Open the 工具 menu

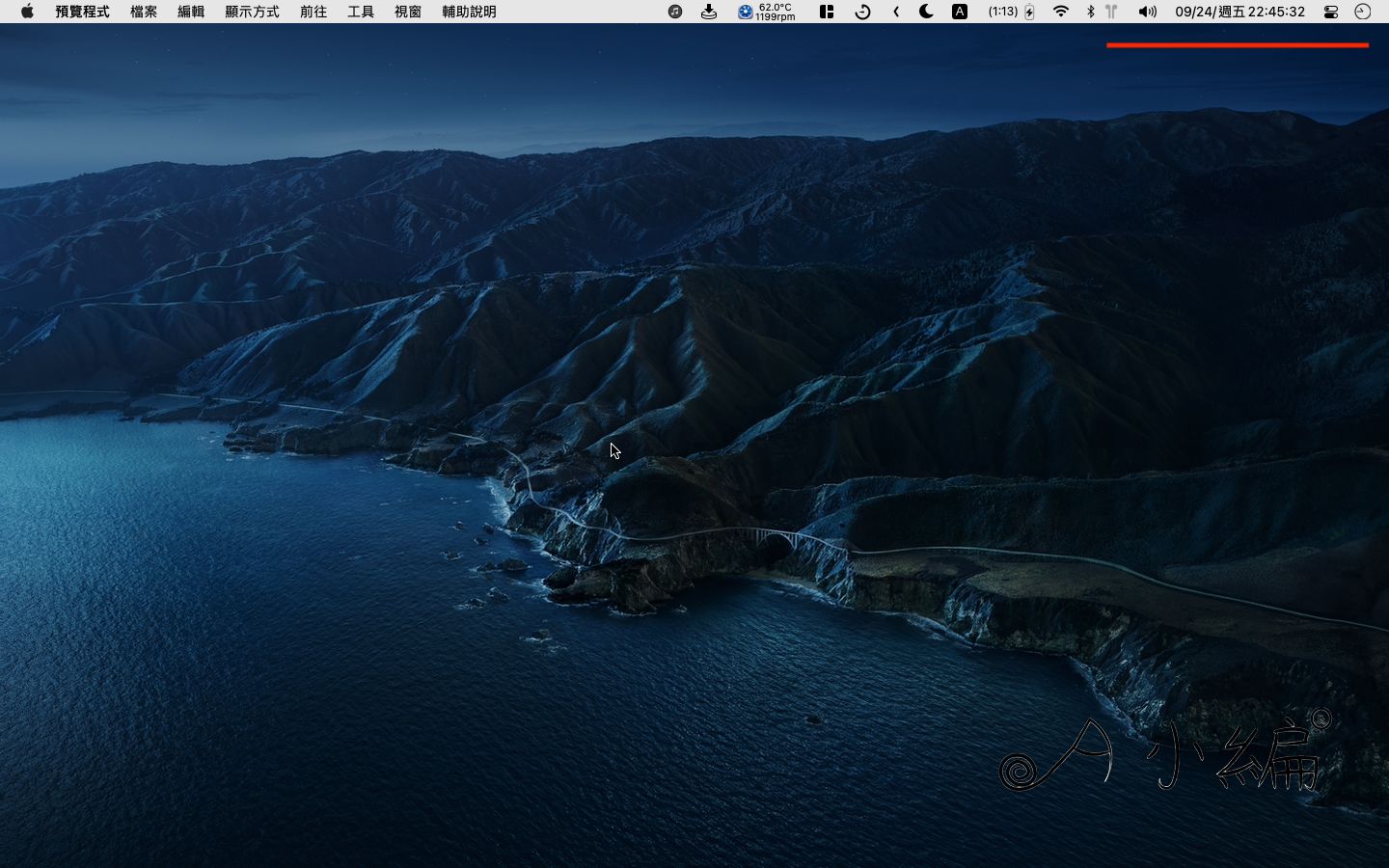coord(361,12)
